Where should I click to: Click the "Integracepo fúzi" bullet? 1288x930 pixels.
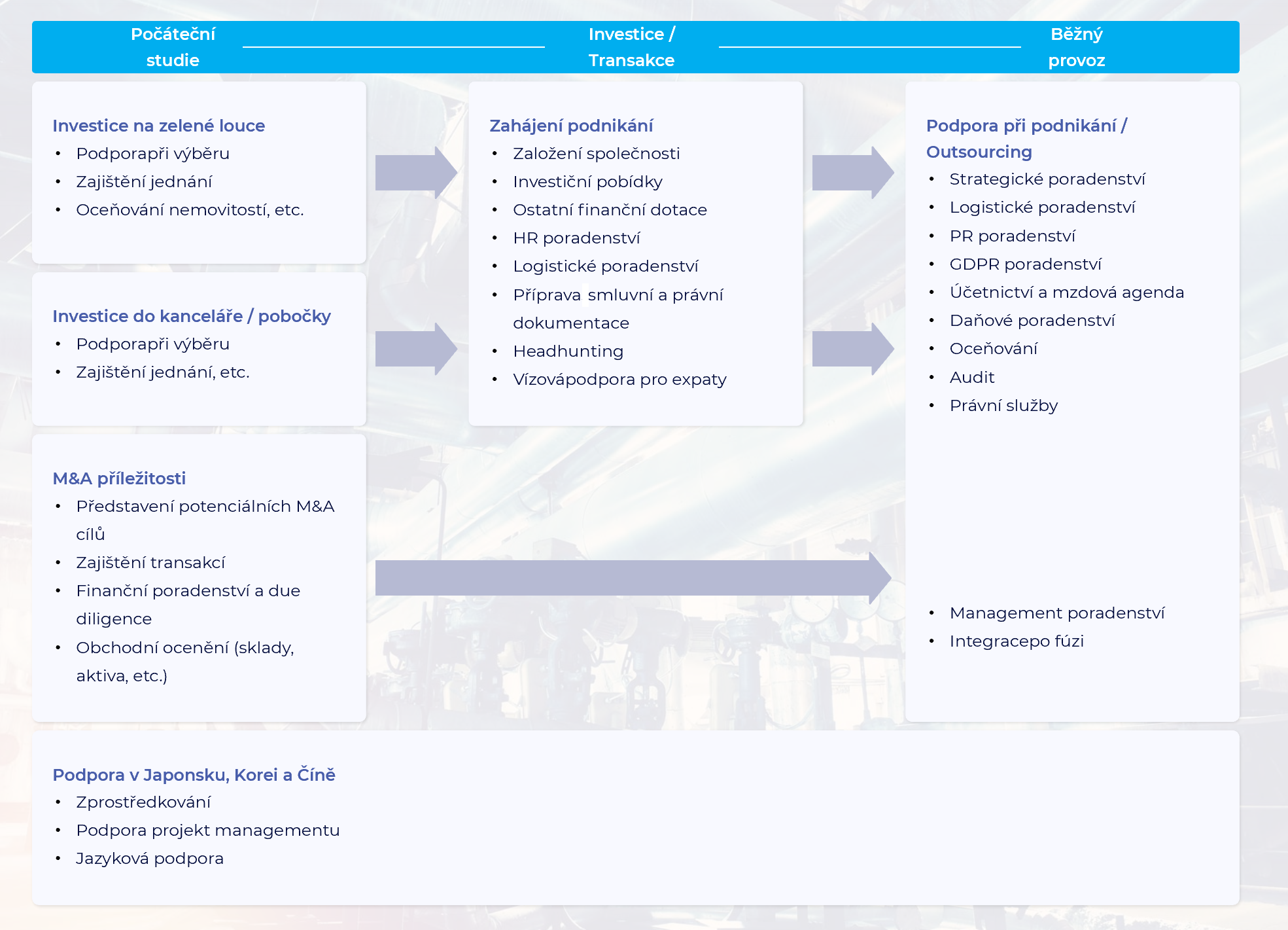(x=1017, y=641)
